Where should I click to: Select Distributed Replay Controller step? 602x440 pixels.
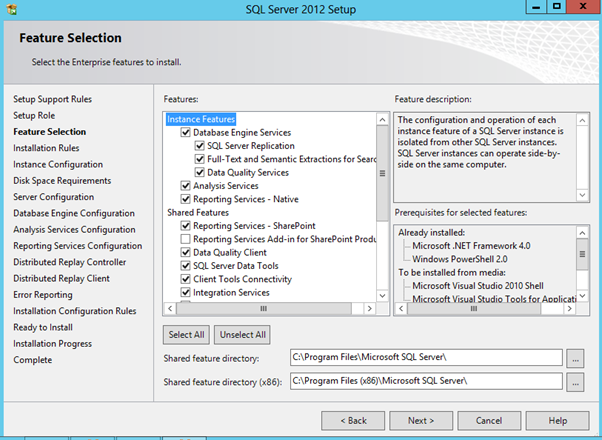tap(69, 262)
